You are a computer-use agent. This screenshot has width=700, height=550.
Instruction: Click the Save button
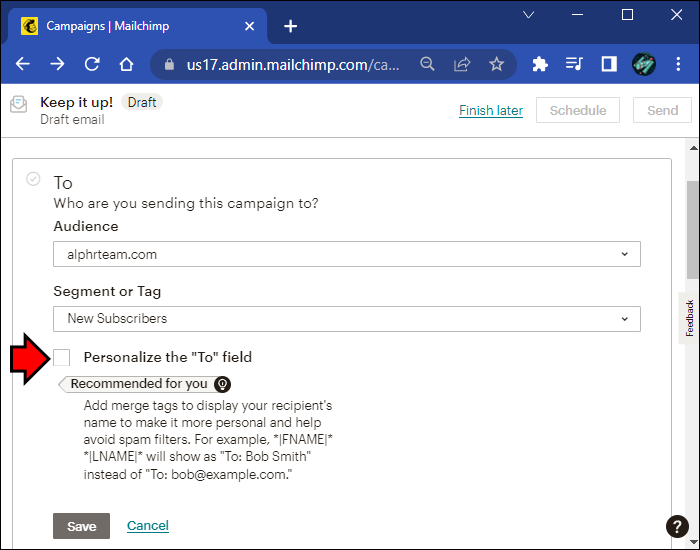coord(81,526)
